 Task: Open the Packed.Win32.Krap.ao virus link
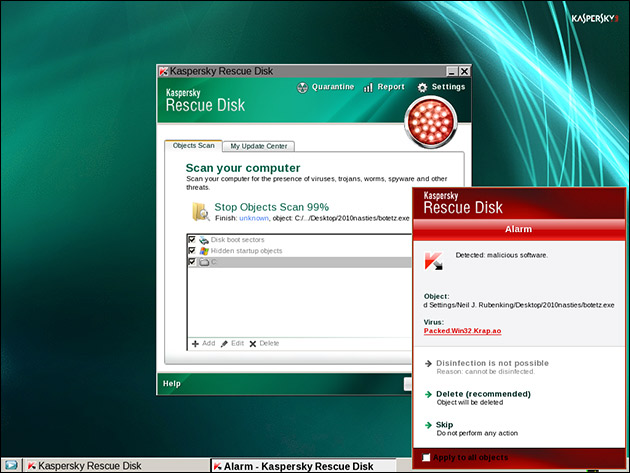pyautogui.click(x=462, y=331)
